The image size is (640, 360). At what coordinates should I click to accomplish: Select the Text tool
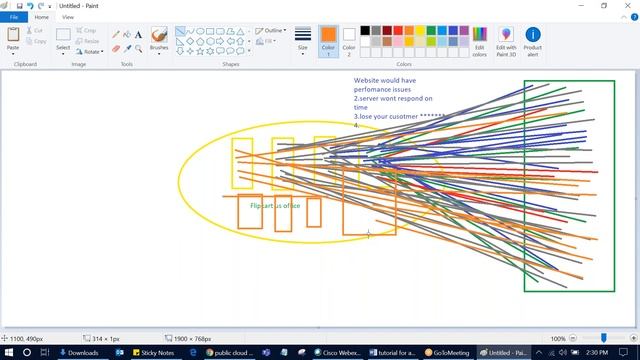coord(138,35)
